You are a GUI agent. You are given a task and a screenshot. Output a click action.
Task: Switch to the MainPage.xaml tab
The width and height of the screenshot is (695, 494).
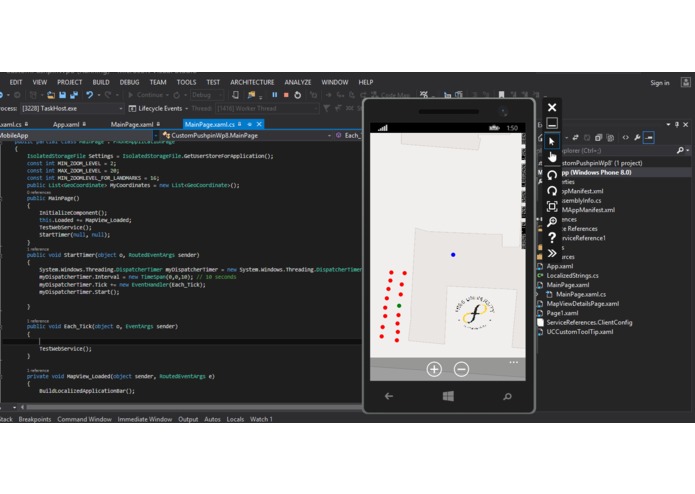pos(132,124)
